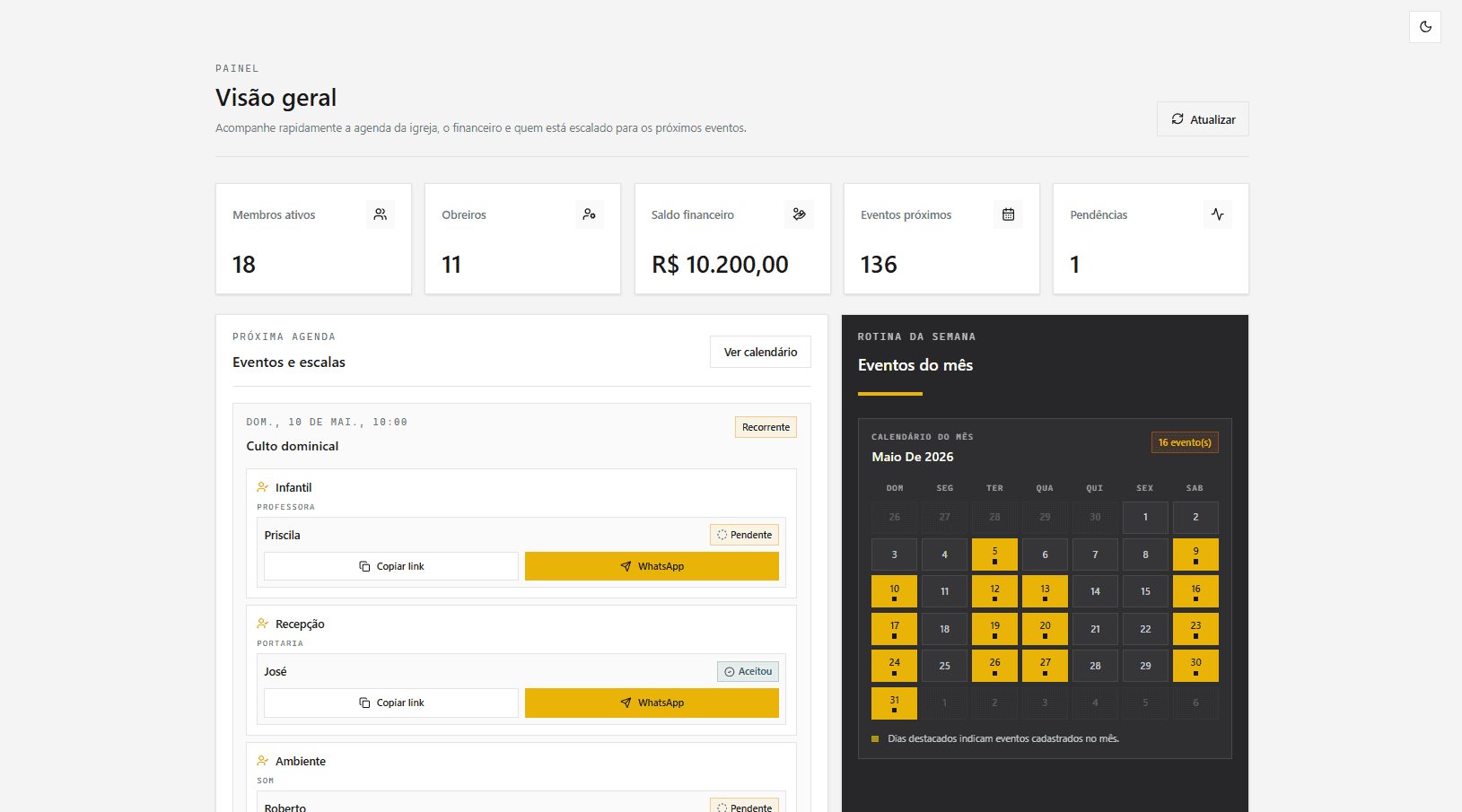Select May 23 in the calendar
The height and width of the screenshot is (812, 1462).
click(1195, 629)
